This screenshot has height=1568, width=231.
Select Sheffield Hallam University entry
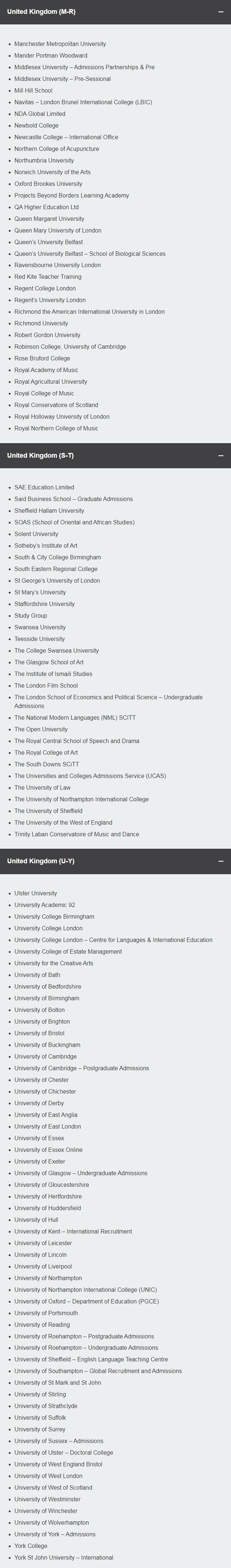(49, 511)
